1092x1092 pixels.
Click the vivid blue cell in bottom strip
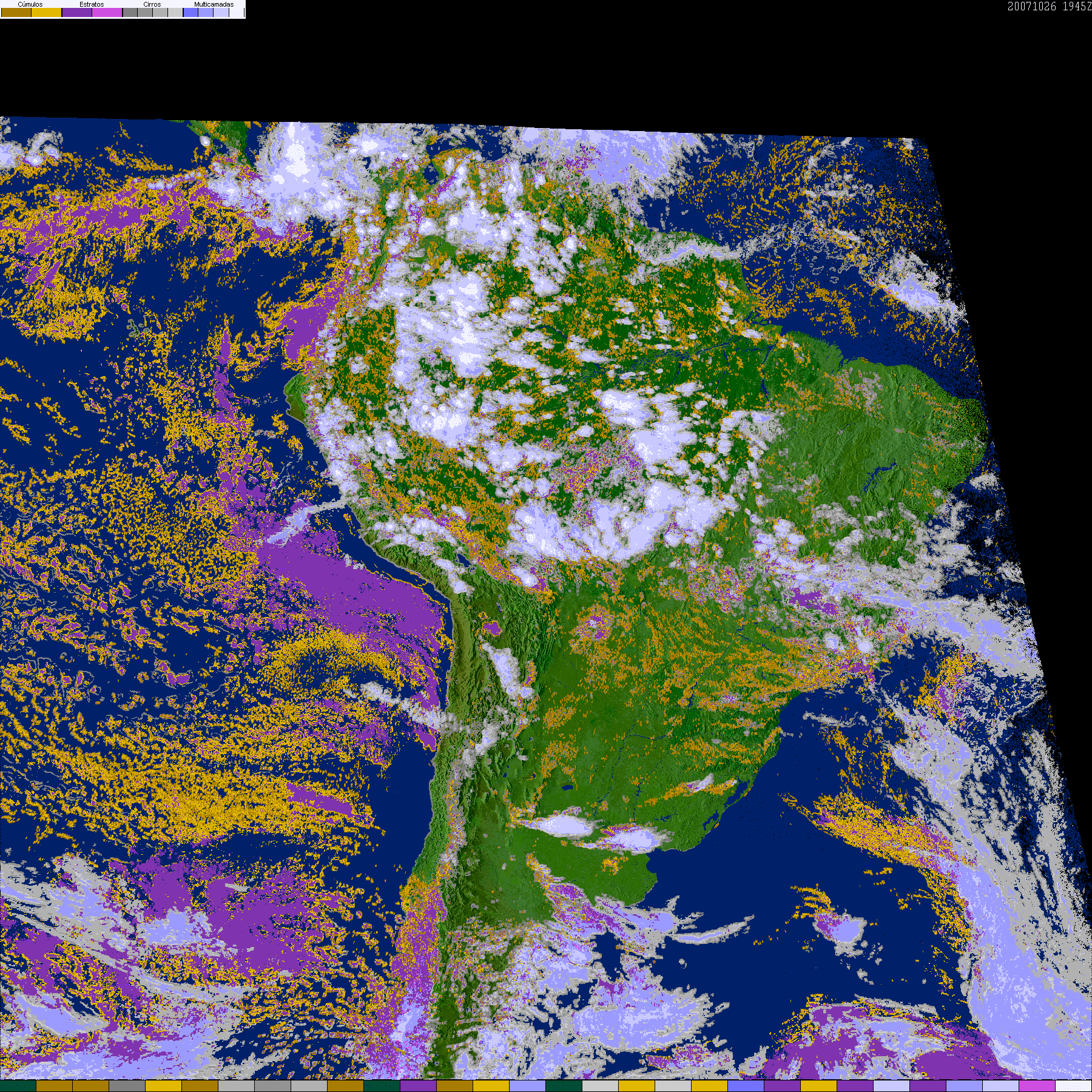point(746,1086)
